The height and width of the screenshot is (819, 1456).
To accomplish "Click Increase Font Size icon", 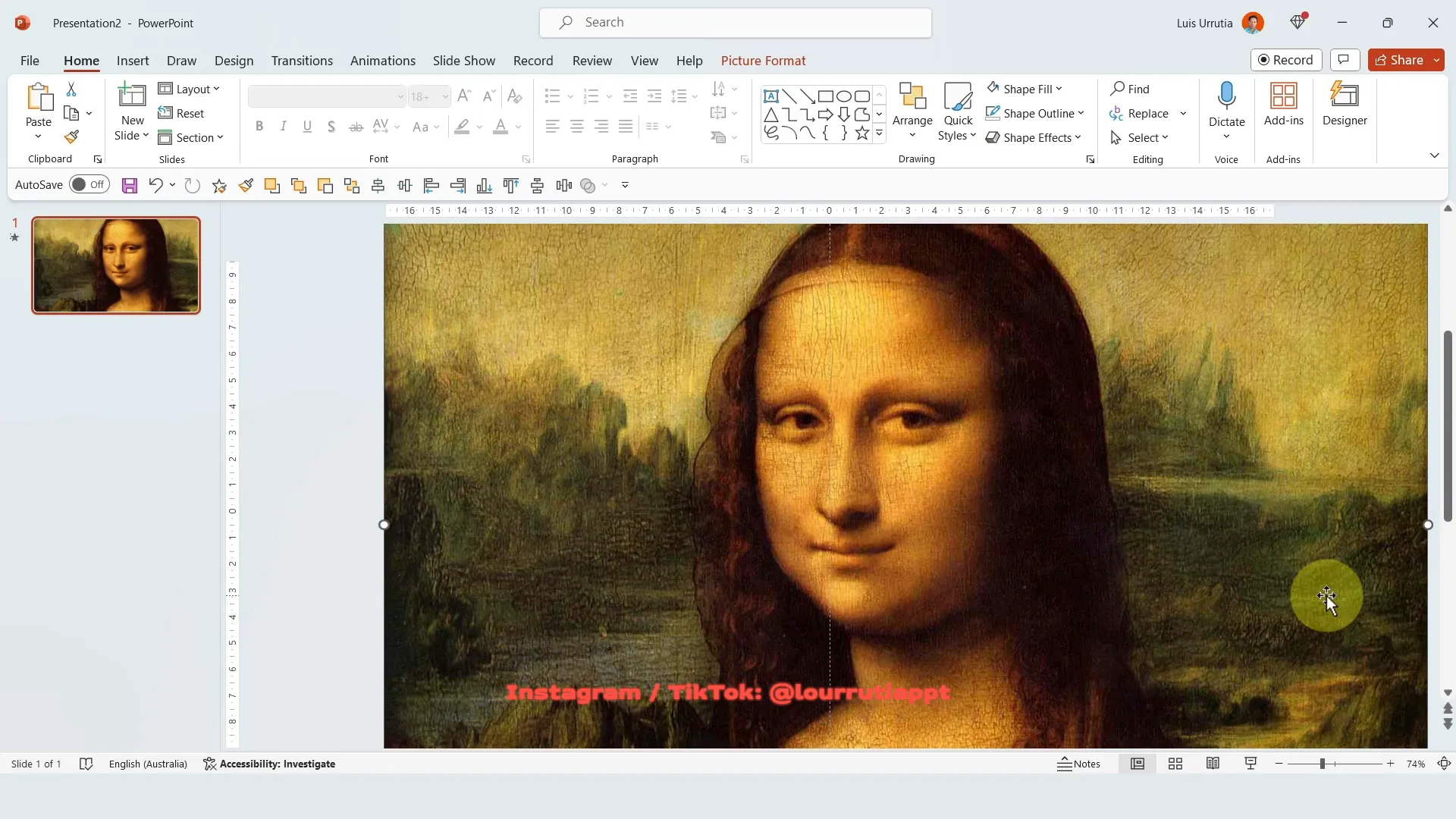I will [464, 96].
